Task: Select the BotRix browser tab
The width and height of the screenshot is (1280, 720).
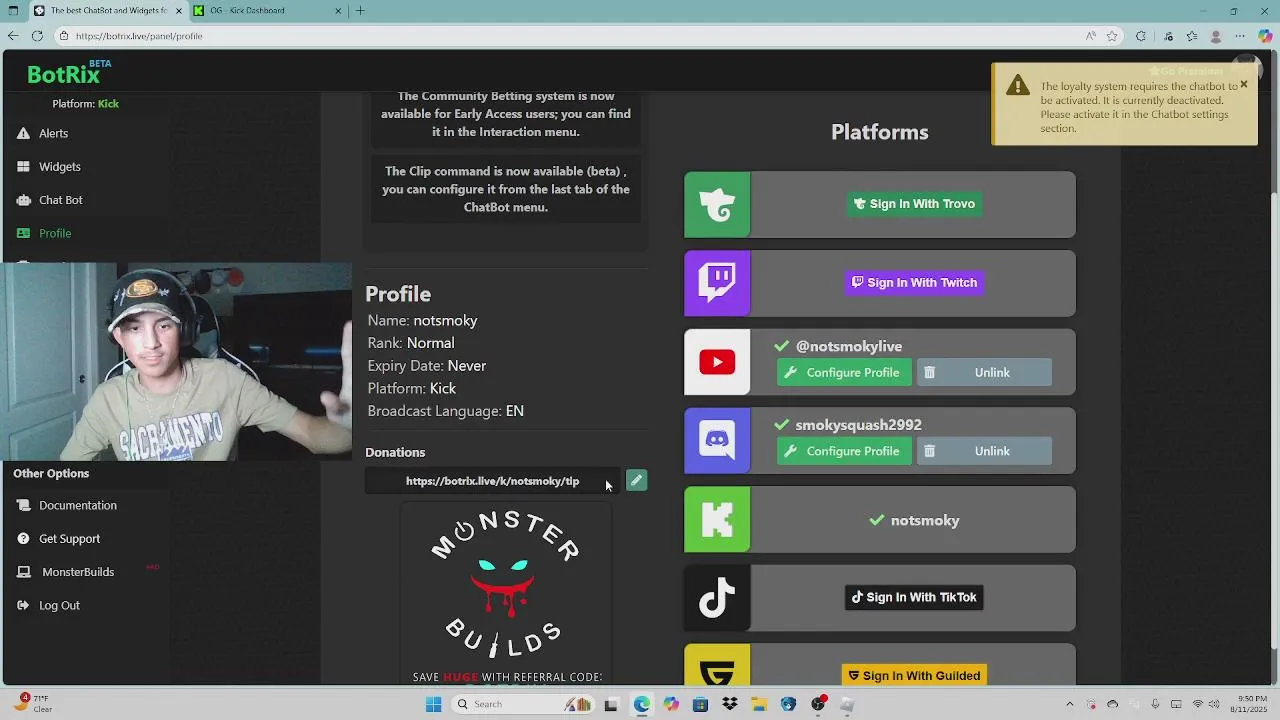Action: pos(108,11)
